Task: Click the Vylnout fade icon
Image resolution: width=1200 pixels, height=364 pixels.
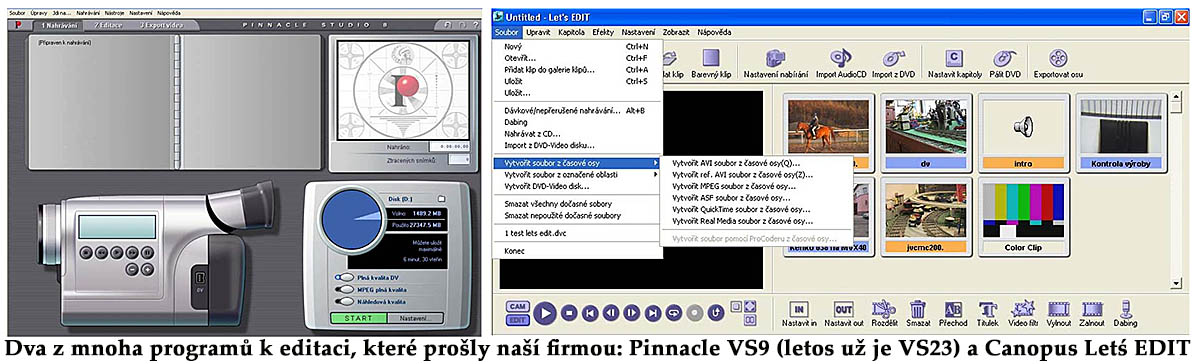Action: click(x=1059, y=313)
